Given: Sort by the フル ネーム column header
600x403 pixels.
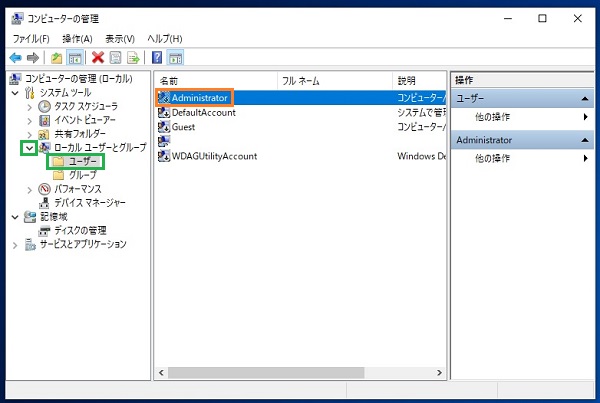Looking at the screenshot, I should click(335, 81).
